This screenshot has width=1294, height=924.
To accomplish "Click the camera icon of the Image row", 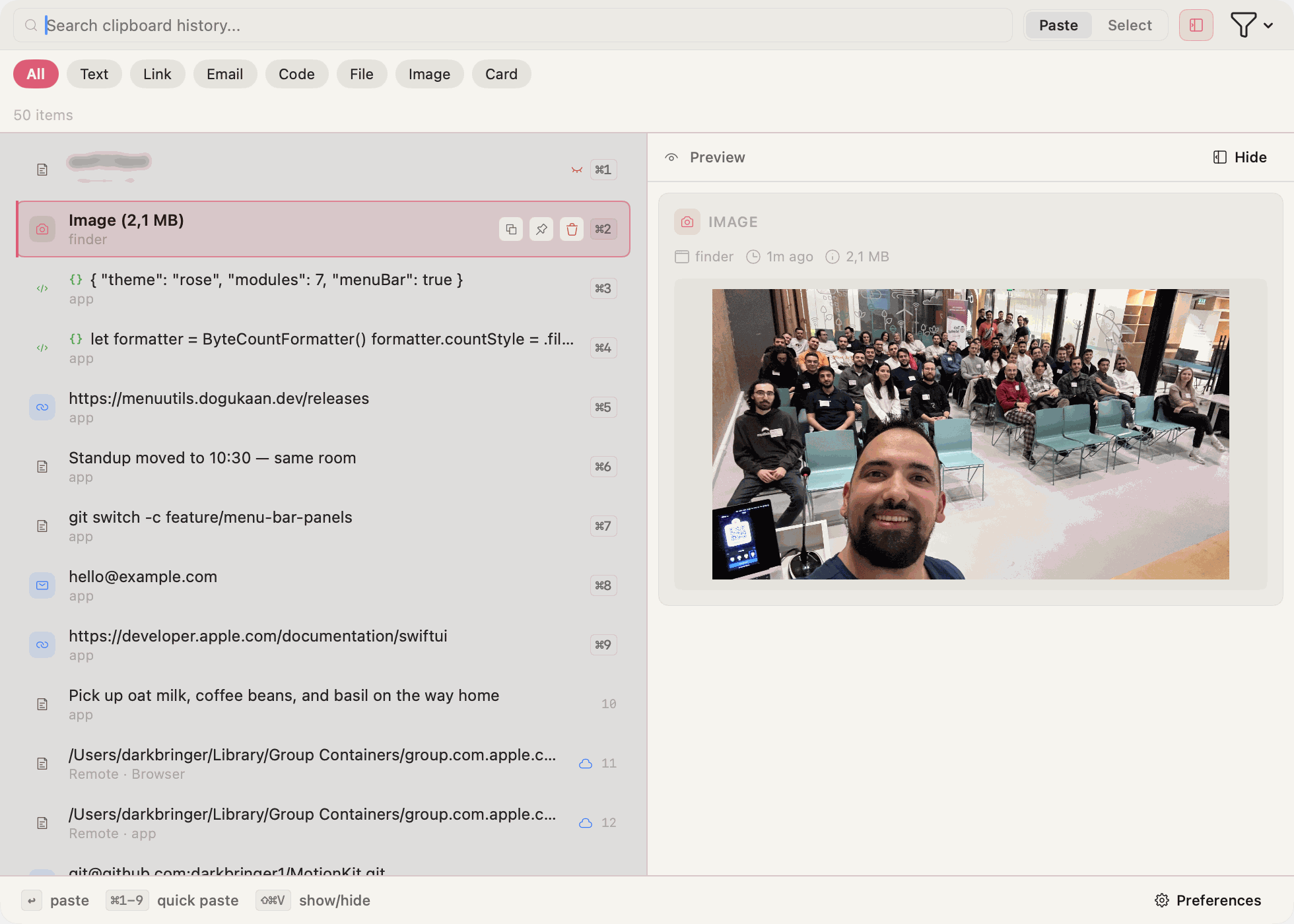I will 42,229.
